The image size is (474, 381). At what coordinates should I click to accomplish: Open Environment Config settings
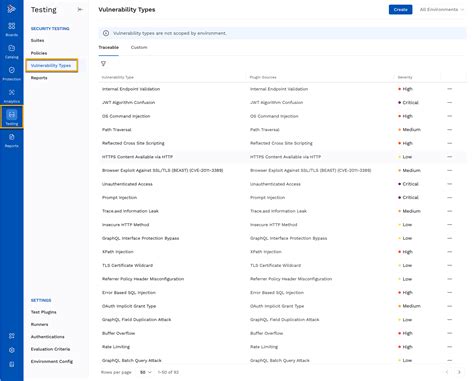[52, 361]
